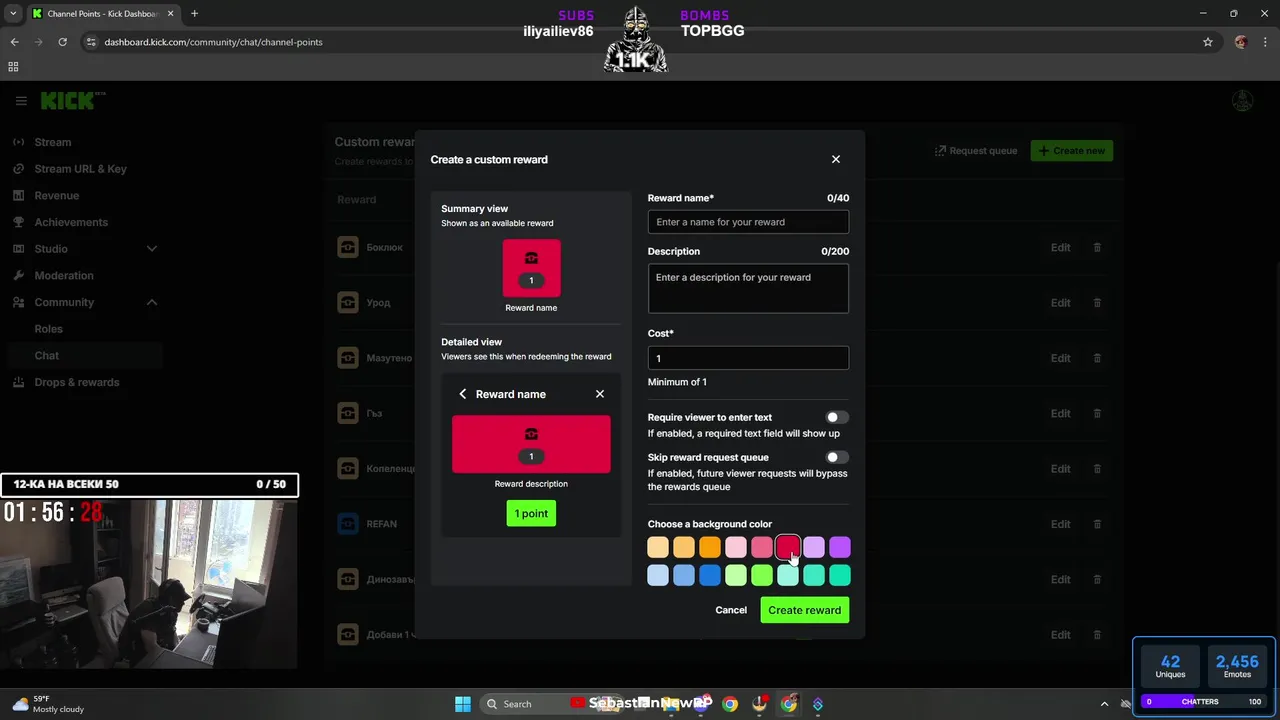
Task: Collapse the Community sidebar section
Action: [x=152, y=302]
